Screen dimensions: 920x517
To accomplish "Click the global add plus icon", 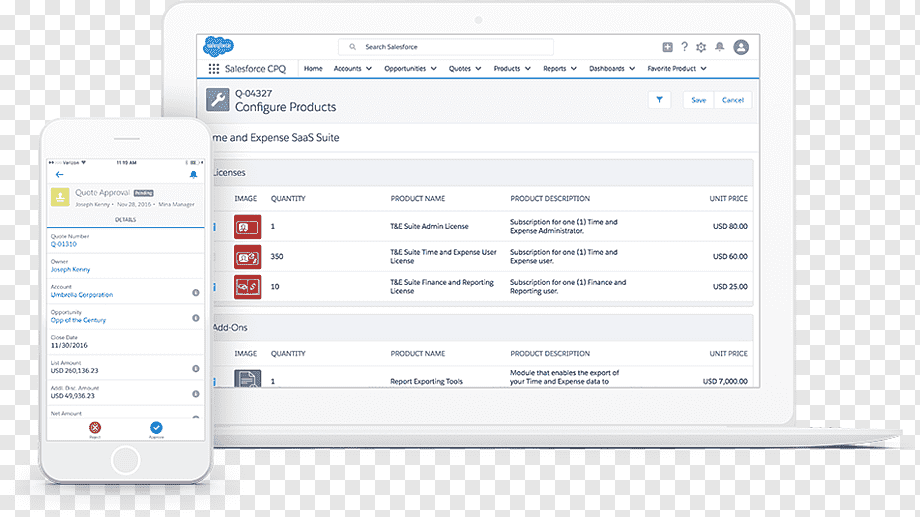I will [x=667, y=47].
